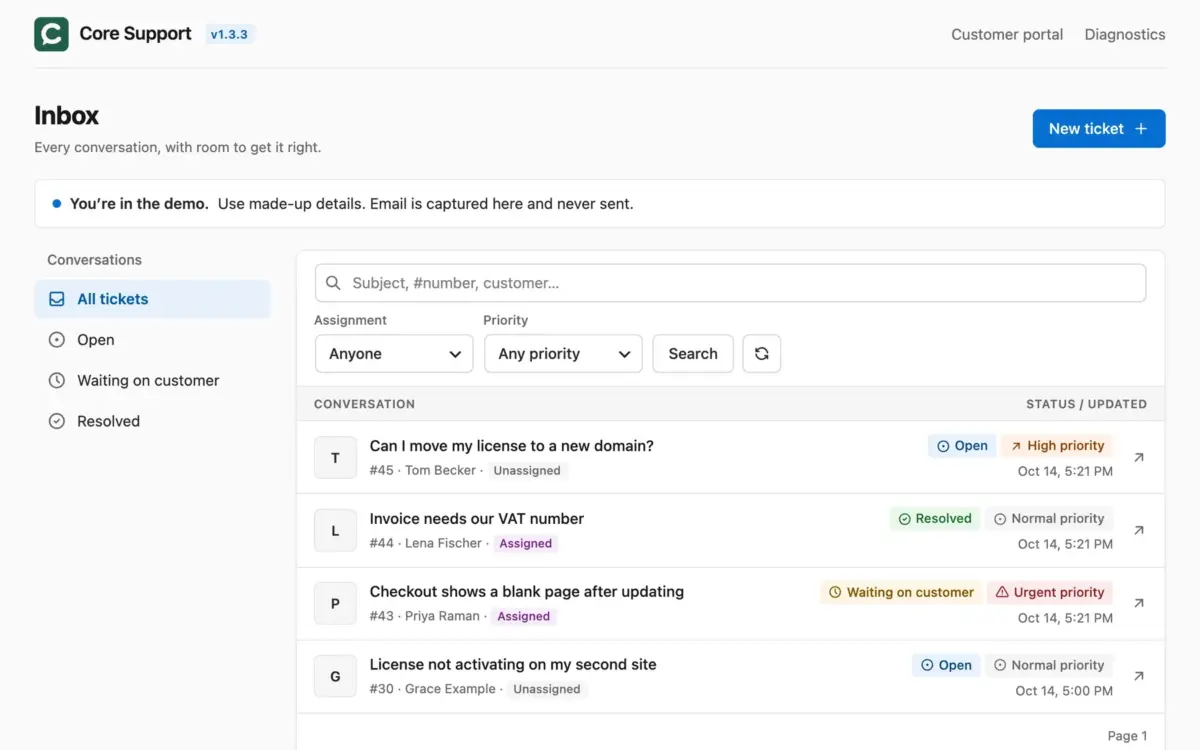Click the Unassigned tag on ticket #30
1200x750 pixels.
coord(547,690)
